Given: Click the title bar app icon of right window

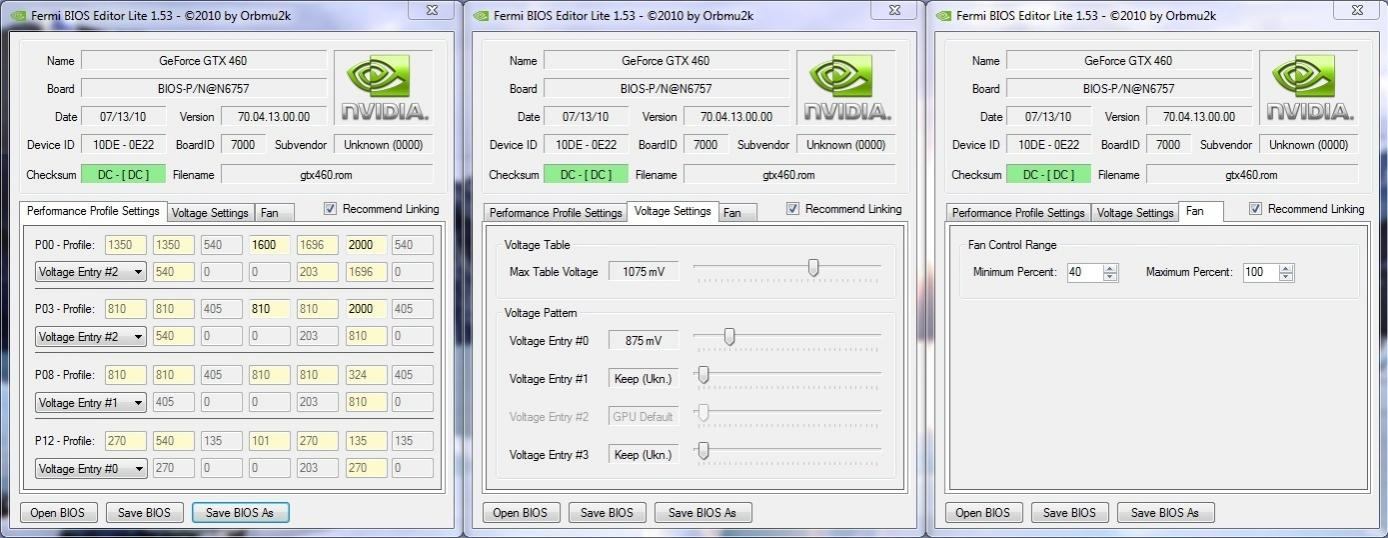Looking at the screenshot, I should point(942,15).
